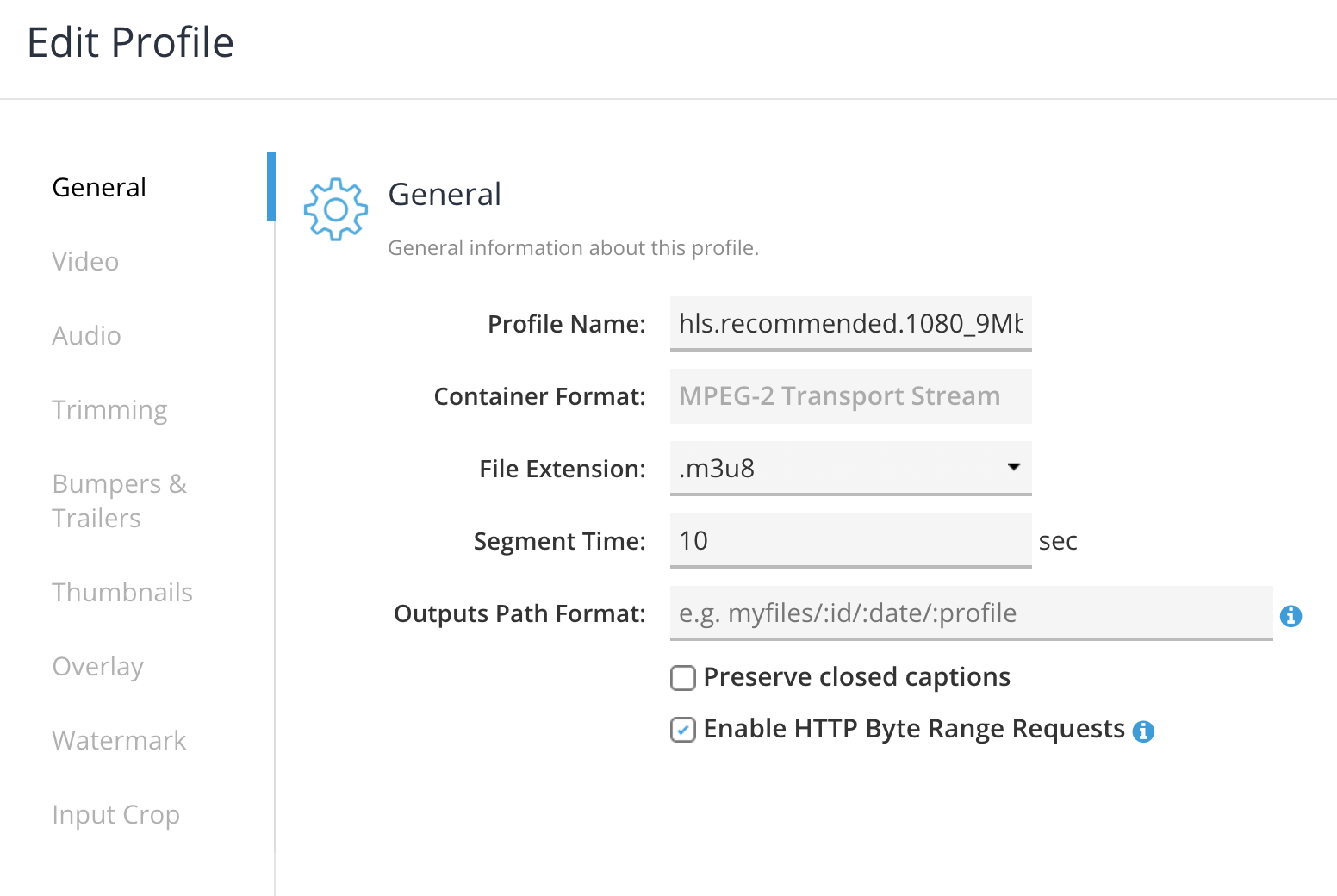Open the Watermark settings
Viewport: 1337px width, 896px height.
(119, 740)
